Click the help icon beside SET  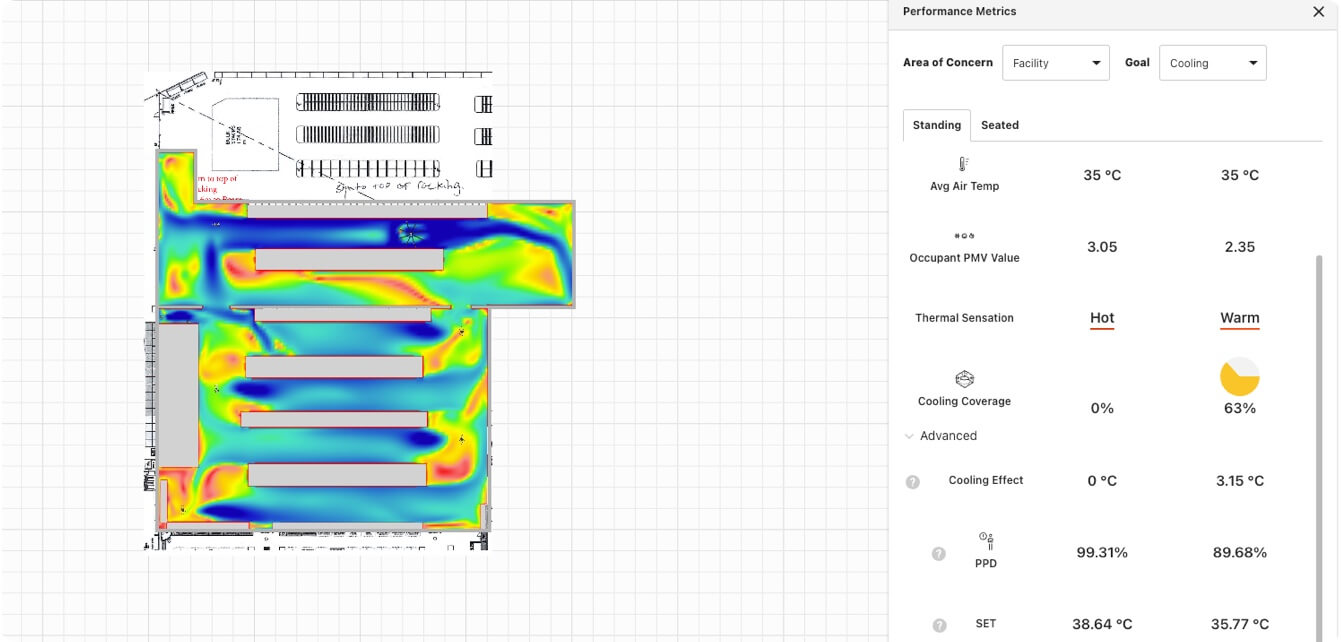pyautogui.click(x=938, y=625)
